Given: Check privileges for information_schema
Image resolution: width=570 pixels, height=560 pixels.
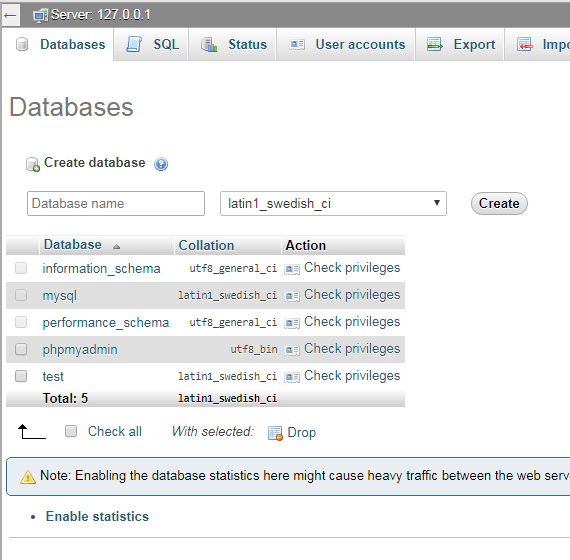Looking at the screenshot, I should click(x=352, y=268).
